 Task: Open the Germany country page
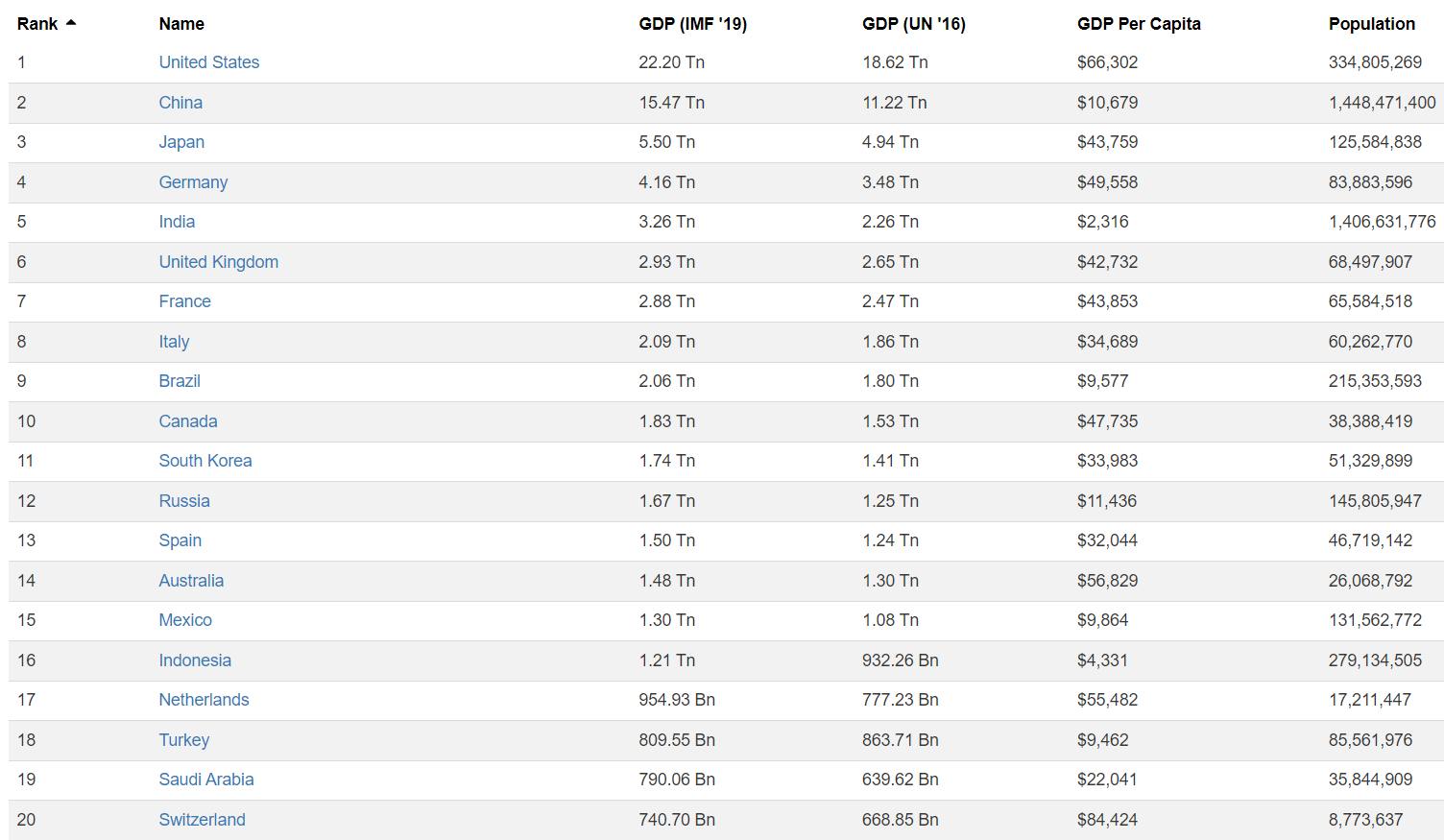click(193, 182)
